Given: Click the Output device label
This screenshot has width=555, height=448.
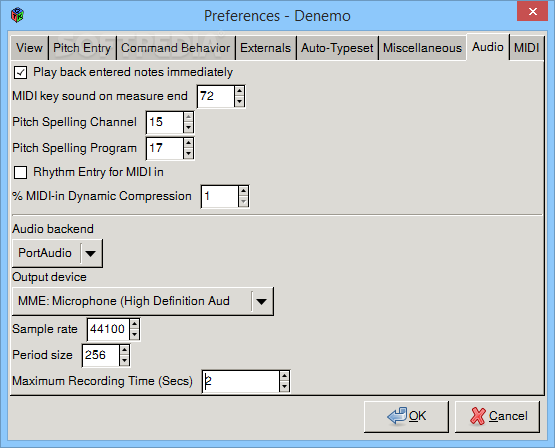Looking at the screenshot, I should pos(50,277).
